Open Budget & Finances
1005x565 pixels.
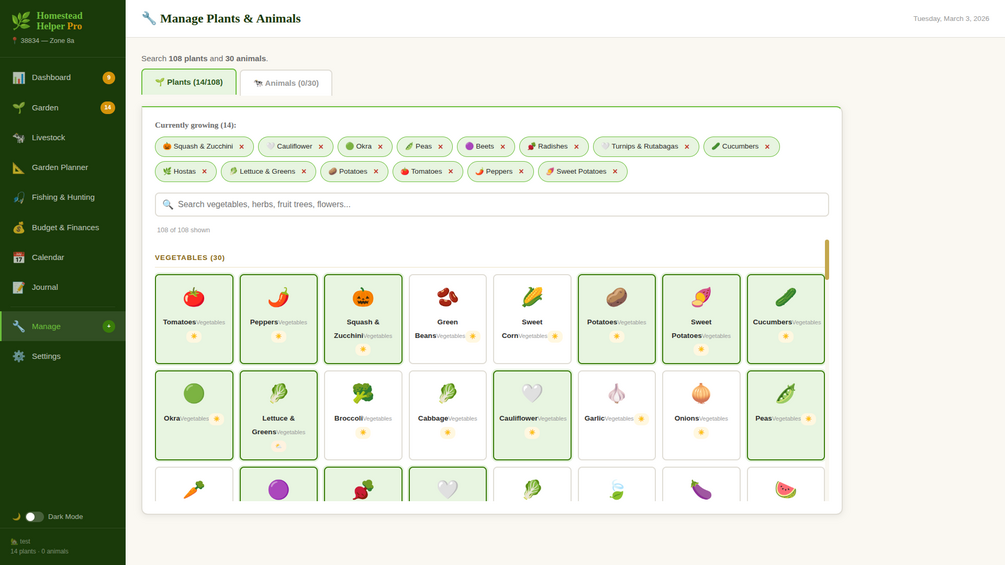pyautogui.click(x=63, y=227)
